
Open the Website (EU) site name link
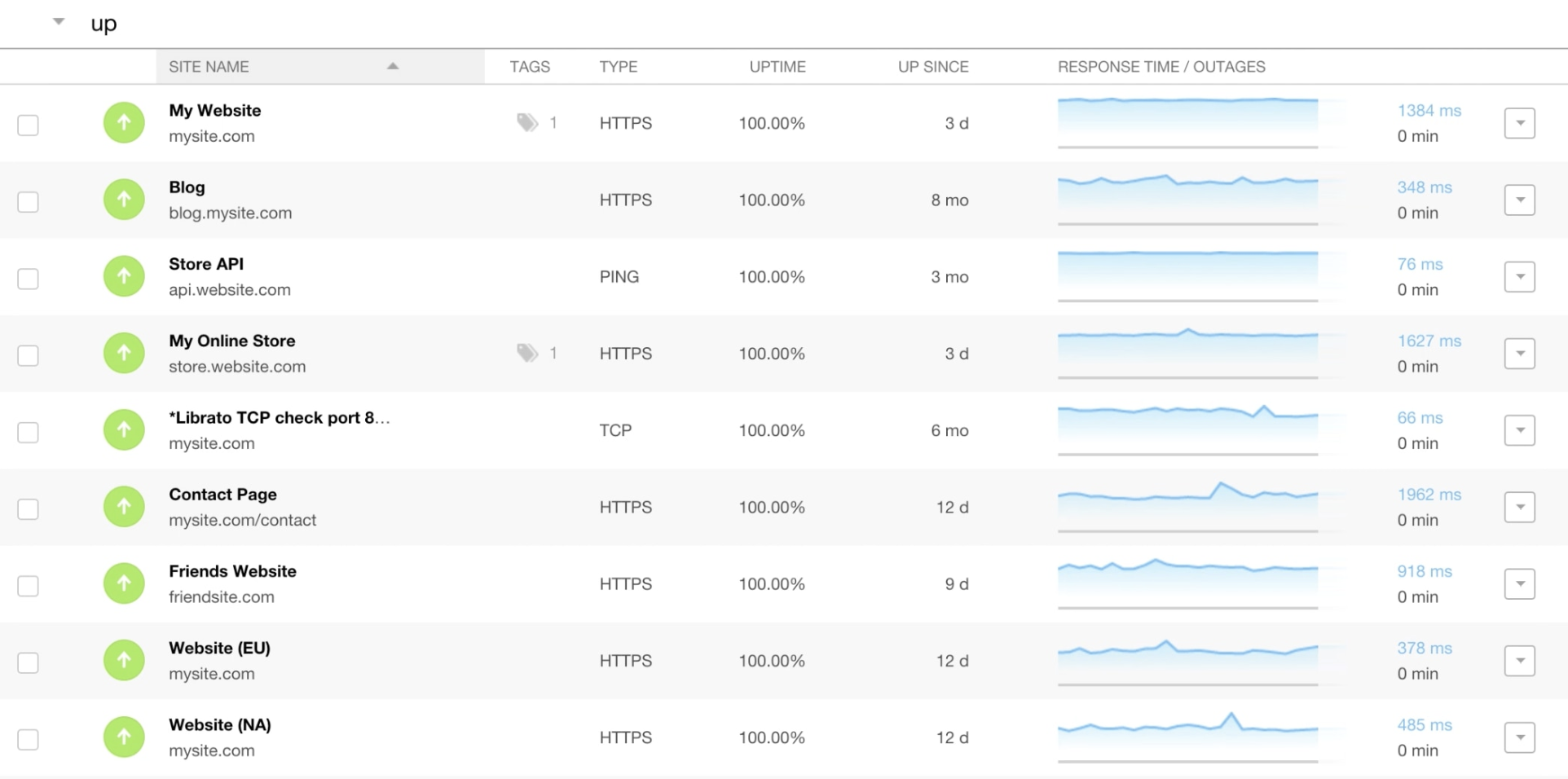pyautogui.click(x=219, y=648)
